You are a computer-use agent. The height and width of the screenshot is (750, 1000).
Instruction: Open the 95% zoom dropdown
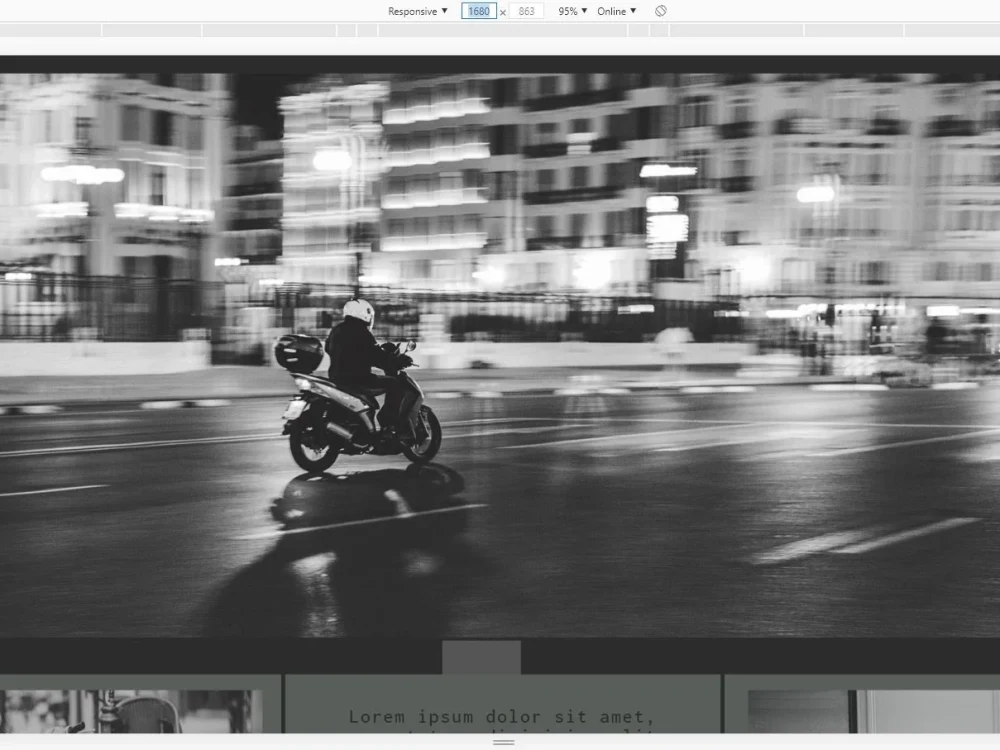(572, 11)
